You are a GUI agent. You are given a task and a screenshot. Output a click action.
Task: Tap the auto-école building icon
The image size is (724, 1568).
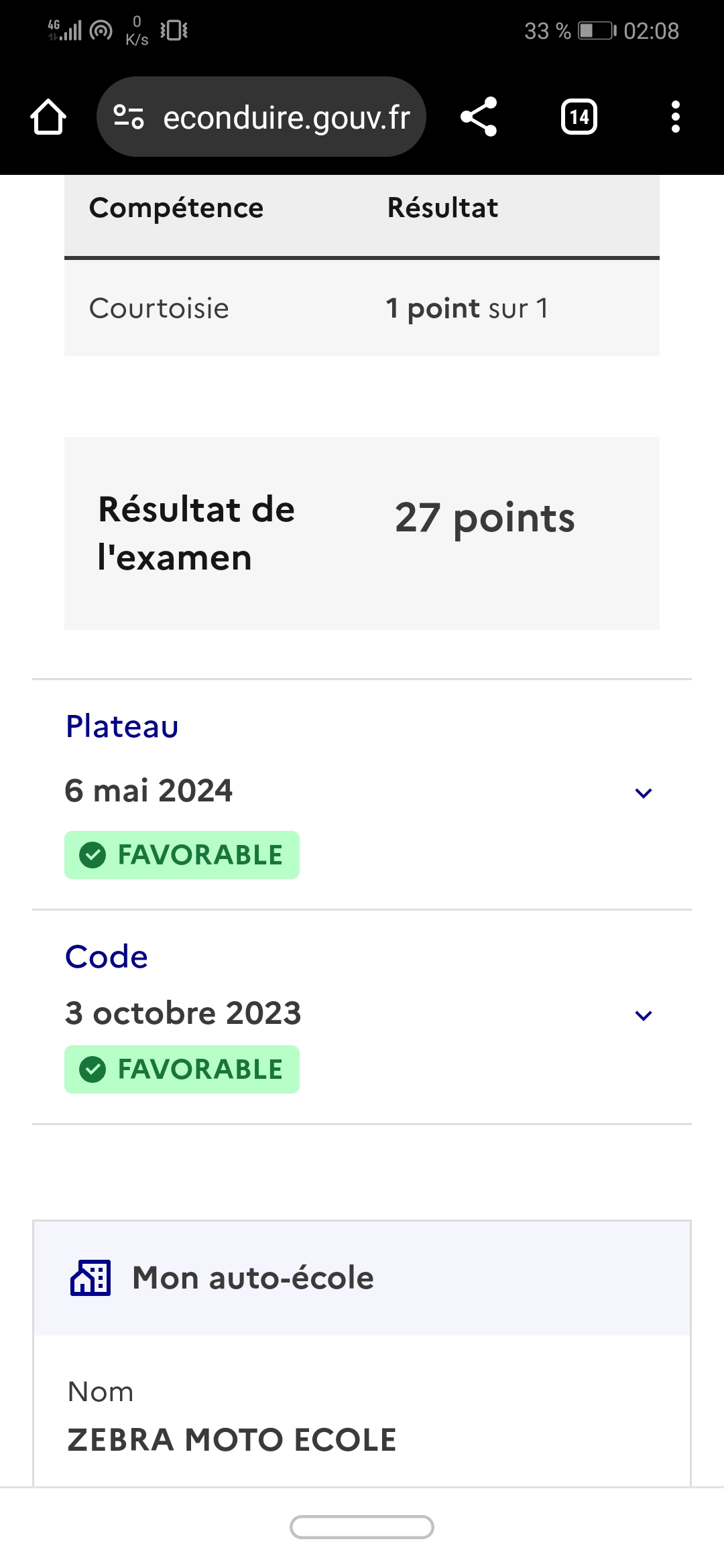pyautogui.click(x=90, y=1277)
